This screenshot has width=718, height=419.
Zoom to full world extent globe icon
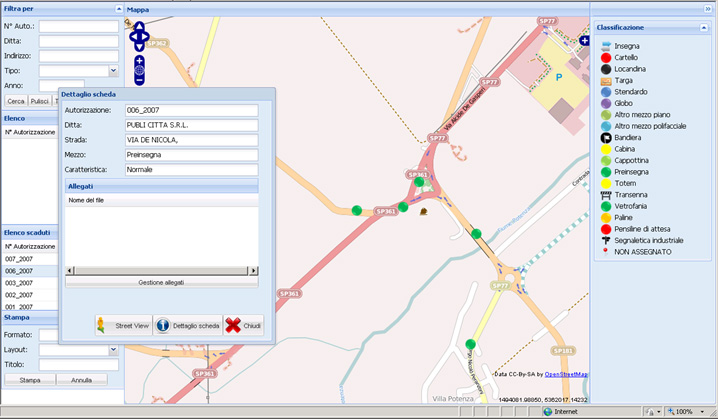pyautogui.click(x=139, y=71)
